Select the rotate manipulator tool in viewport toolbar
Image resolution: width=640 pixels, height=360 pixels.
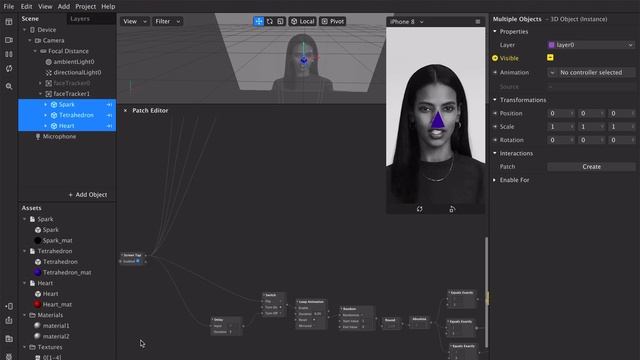(269, 21)
